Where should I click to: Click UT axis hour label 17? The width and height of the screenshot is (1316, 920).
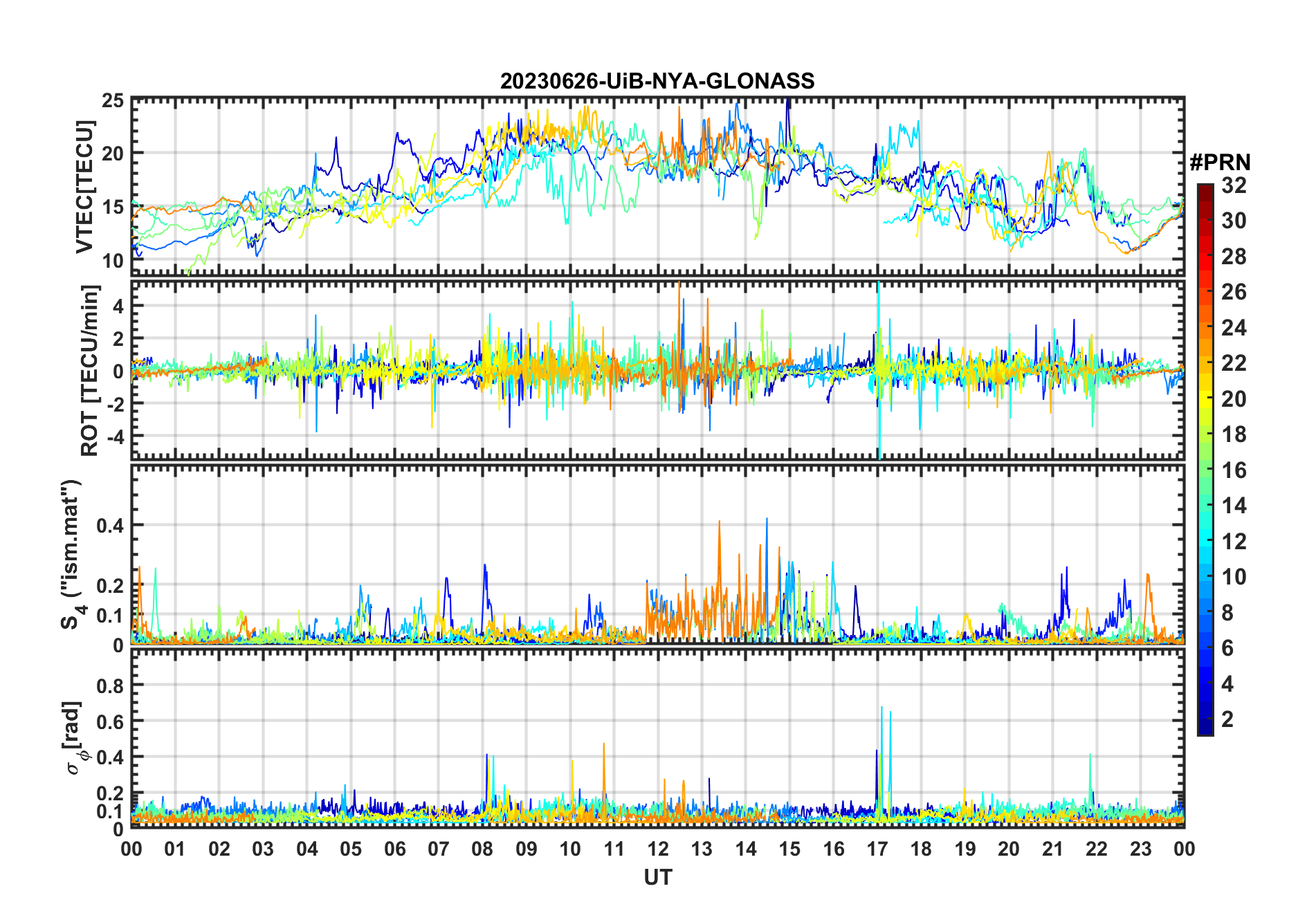877,849
